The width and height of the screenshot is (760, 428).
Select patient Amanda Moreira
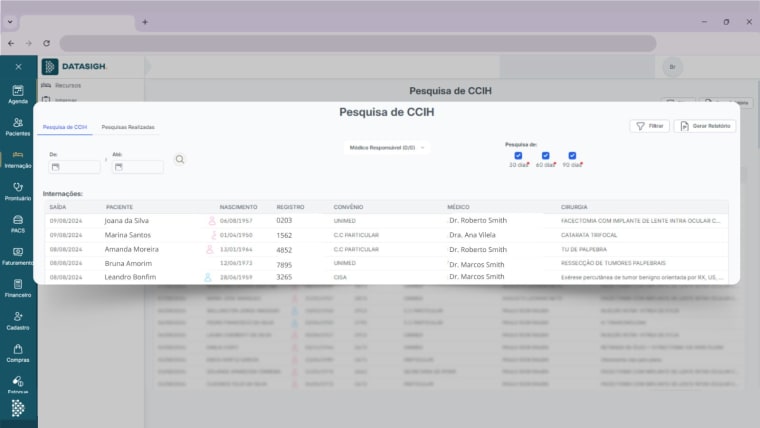point(131,249)
